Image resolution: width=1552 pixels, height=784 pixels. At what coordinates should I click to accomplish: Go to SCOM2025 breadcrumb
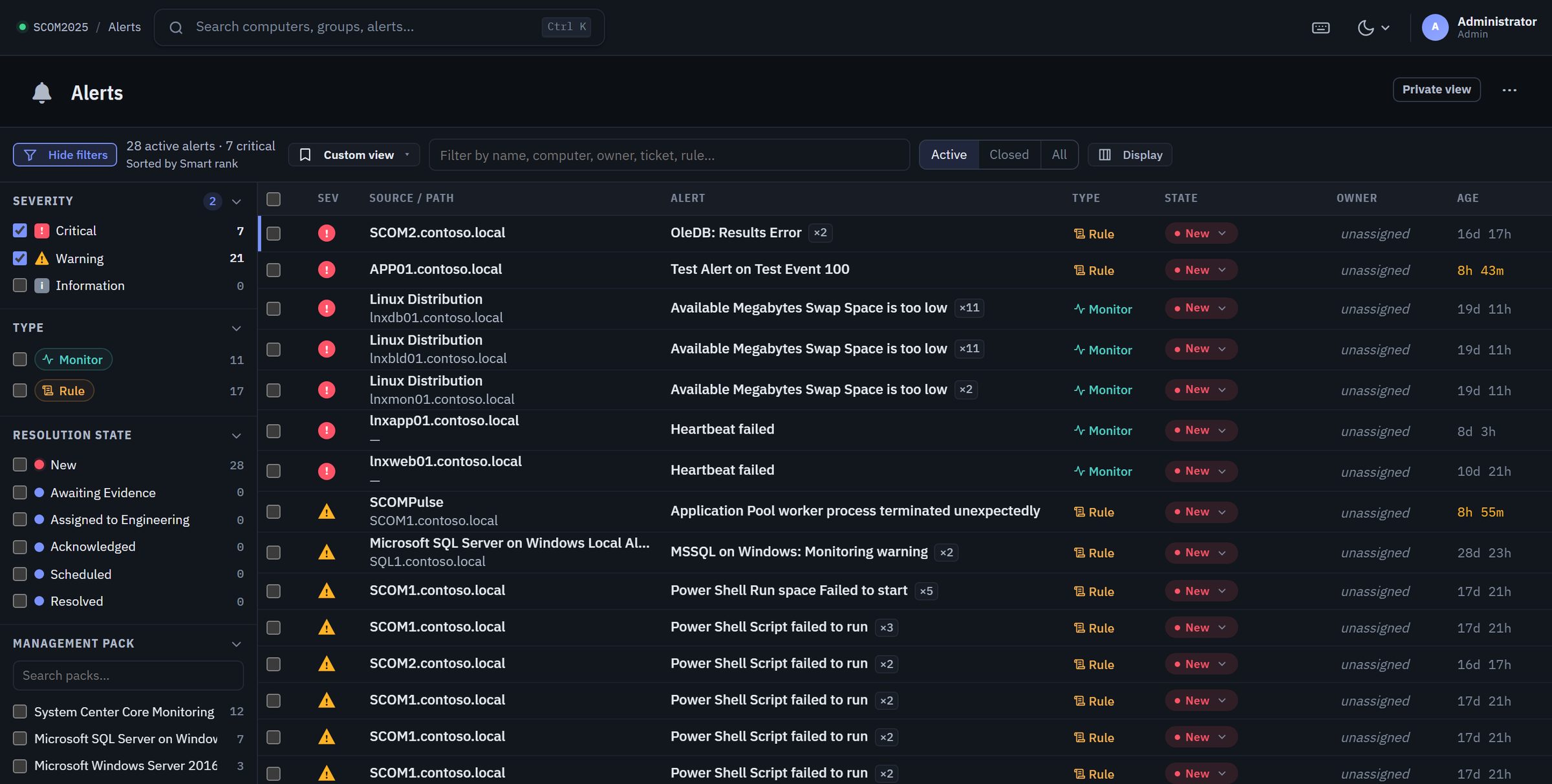(61, 27)
